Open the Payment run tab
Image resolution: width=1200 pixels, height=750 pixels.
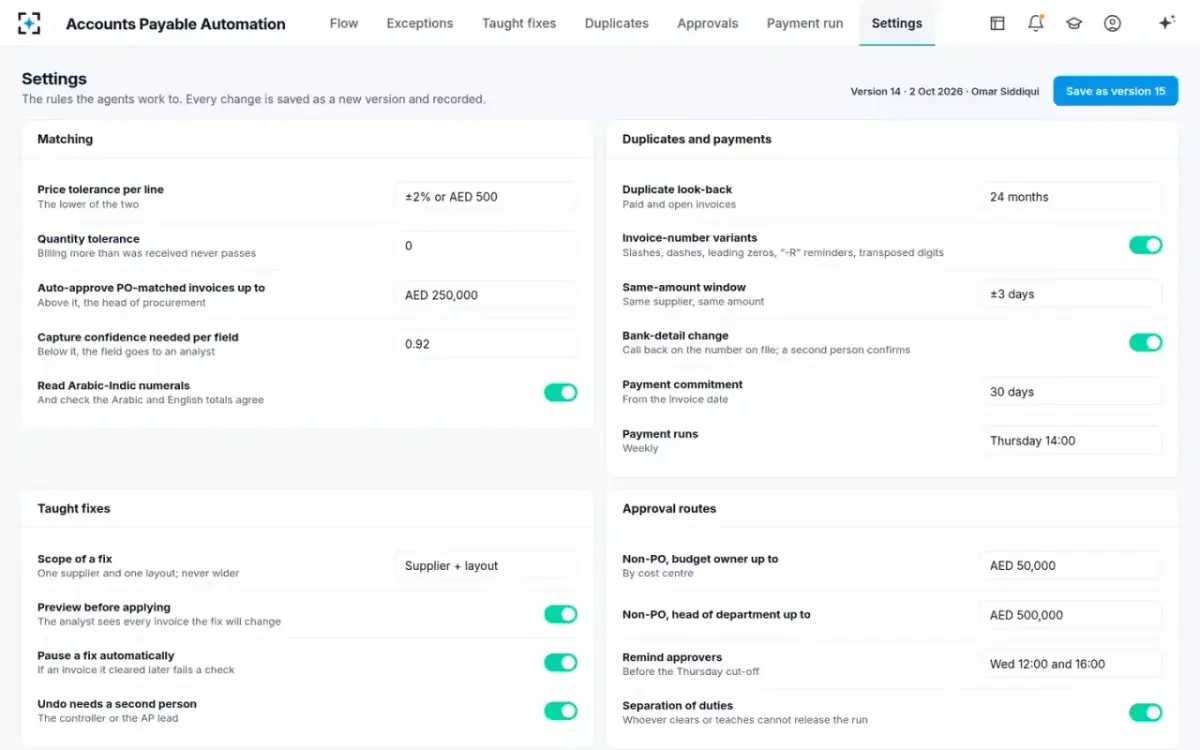click(x=805, y=23)
